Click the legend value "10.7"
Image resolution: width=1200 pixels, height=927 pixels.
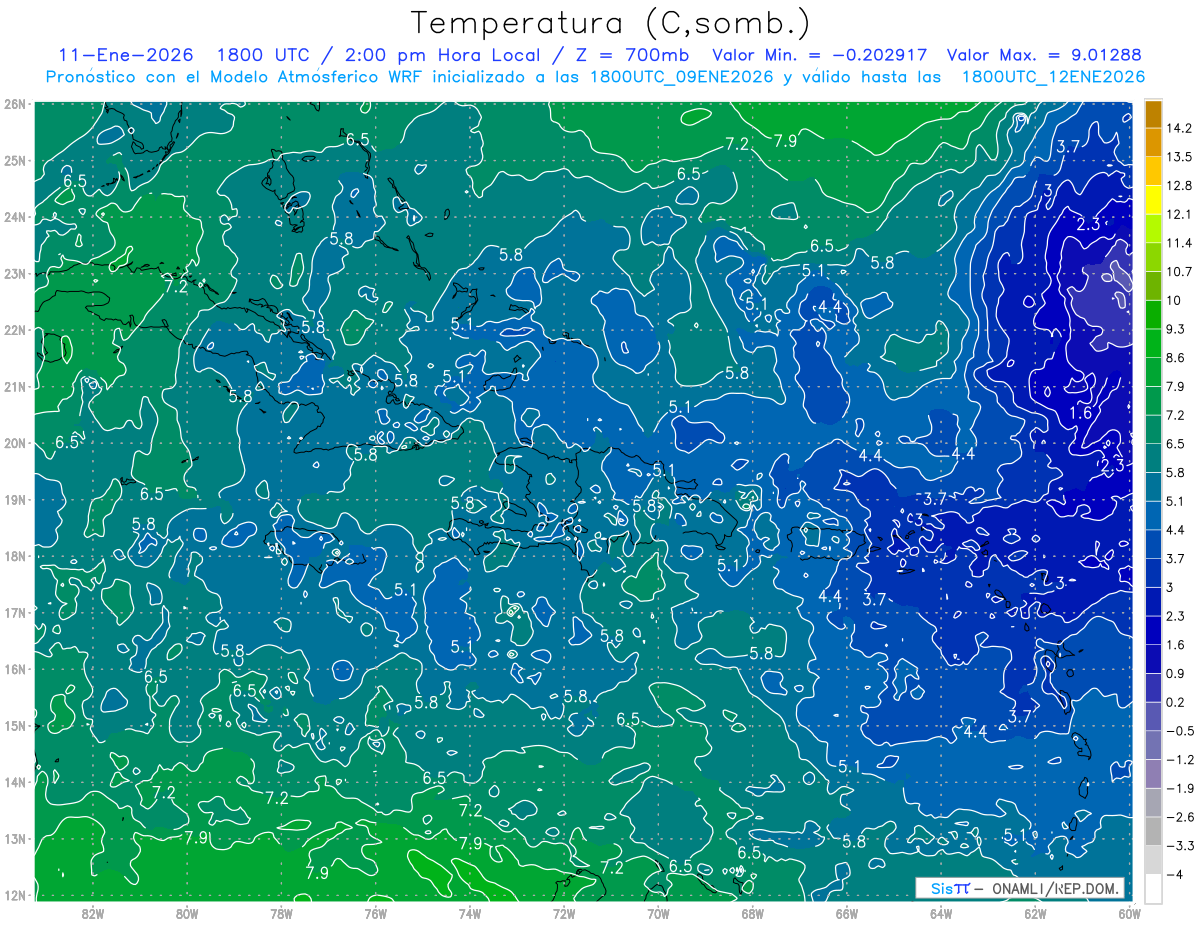pyautogui.click(x=1179, y=272)
